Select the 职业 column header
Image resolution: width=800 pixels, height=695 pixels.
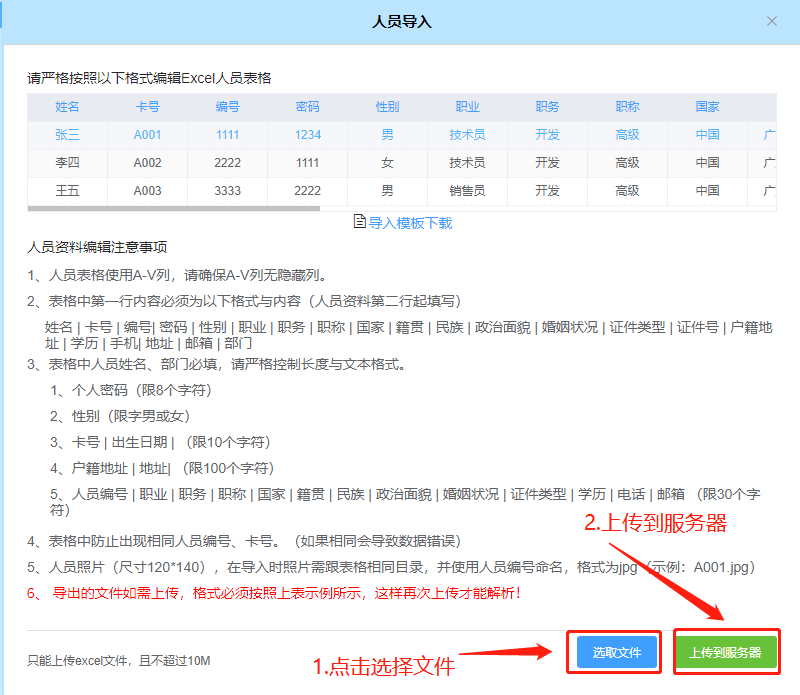467,107
